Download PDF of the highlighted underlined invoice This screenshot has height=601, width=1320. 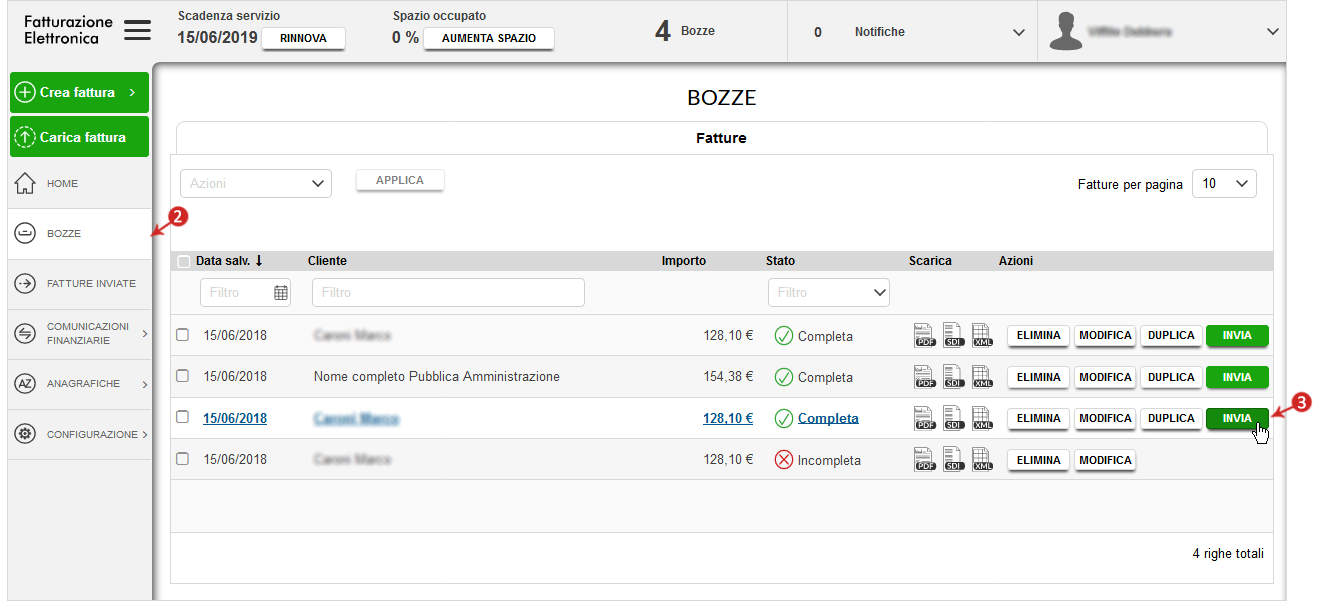(x=924, y=418)
